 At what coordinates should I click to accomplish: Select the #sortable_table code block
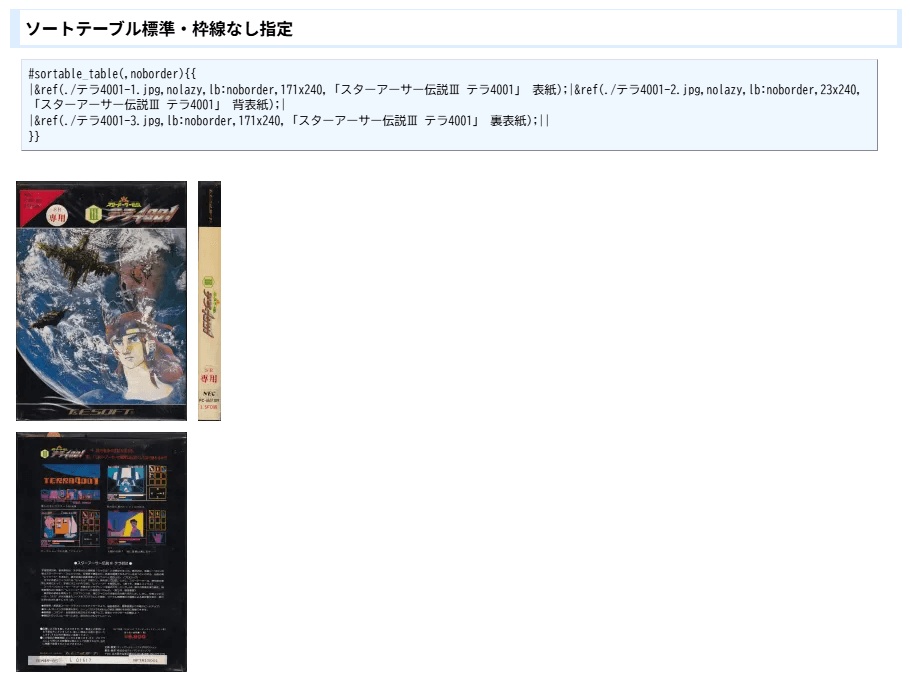(x=450, y=104)
